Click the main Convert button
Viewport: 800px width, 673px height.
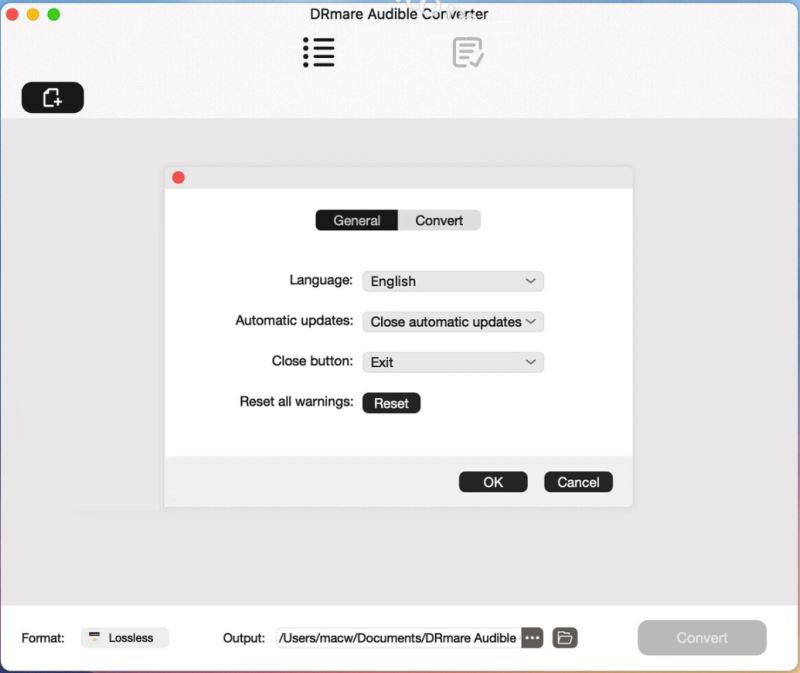pyautogui.click(x=702, y=638)
